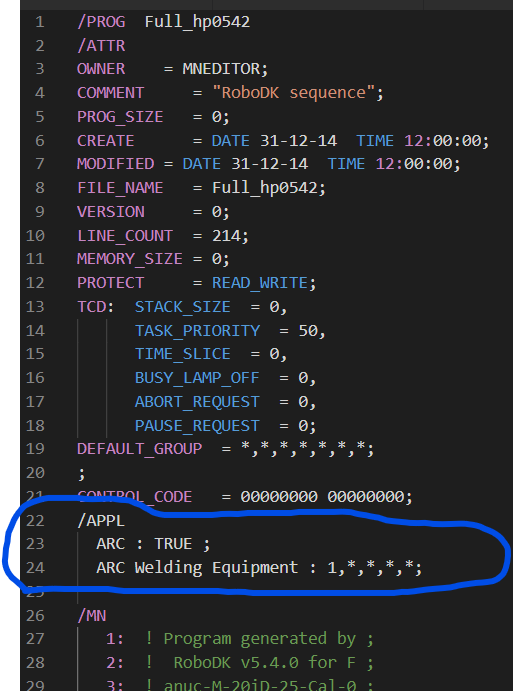The image size is (513, 691).
Task: Click the program name Full_hp0542 on line 1
Action: pos(197,22)
